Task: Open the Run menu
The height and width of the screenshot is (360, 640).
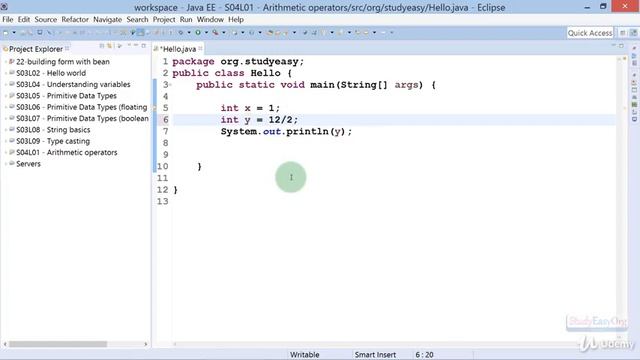Action: (x=186, y=20)
